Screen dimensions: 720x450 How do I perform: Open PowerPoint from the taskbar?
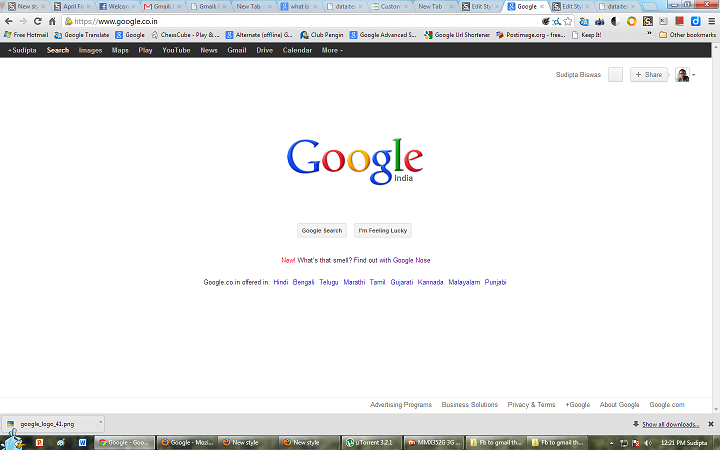(39, 443)
